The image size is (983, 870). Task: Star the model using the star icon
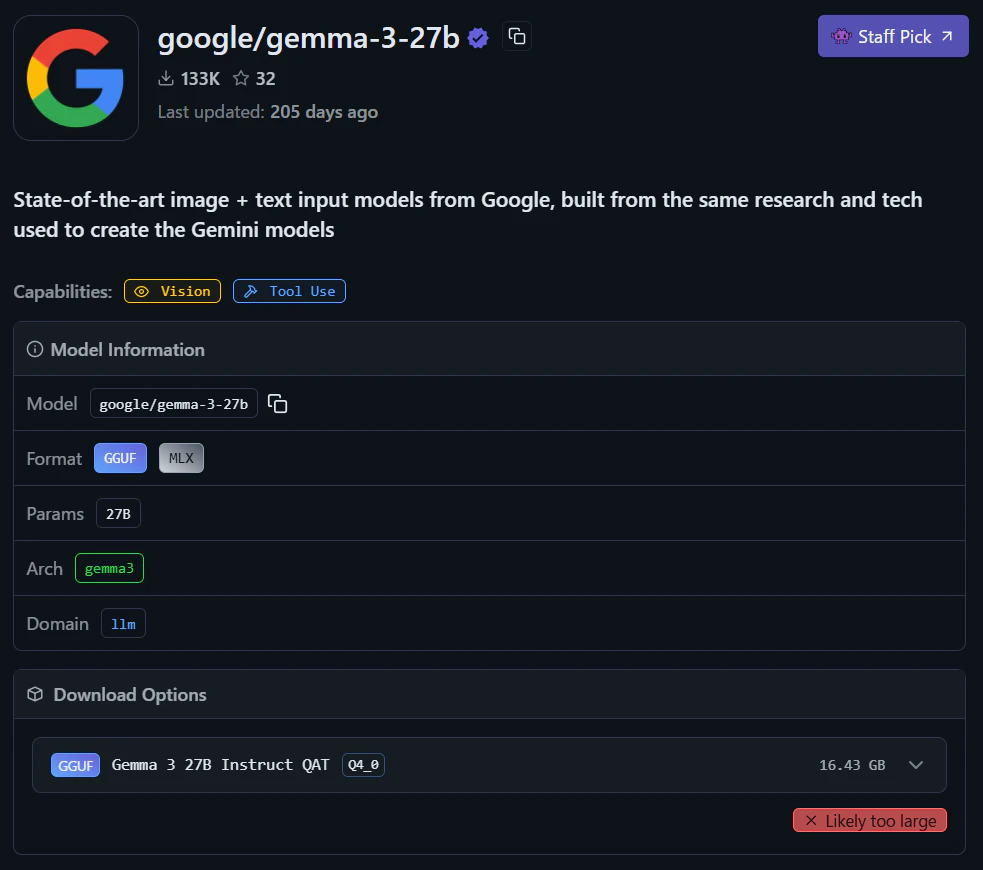(241, 78)
